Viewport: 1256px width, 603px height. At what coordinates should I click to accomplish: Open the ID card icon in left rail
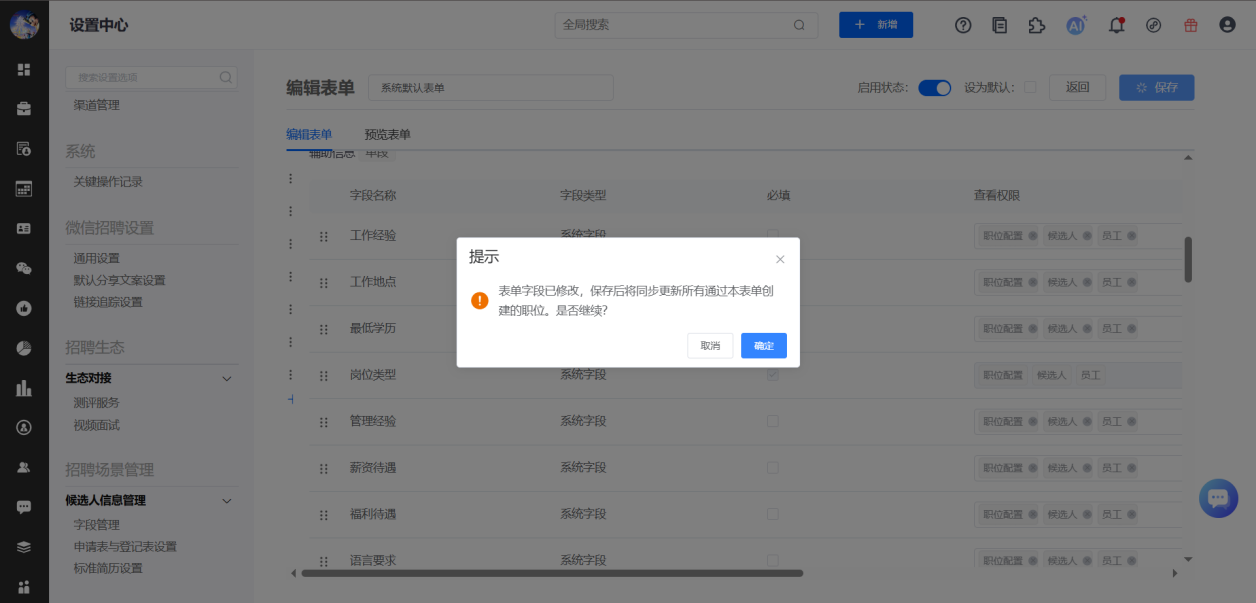(x=24, y=228)
